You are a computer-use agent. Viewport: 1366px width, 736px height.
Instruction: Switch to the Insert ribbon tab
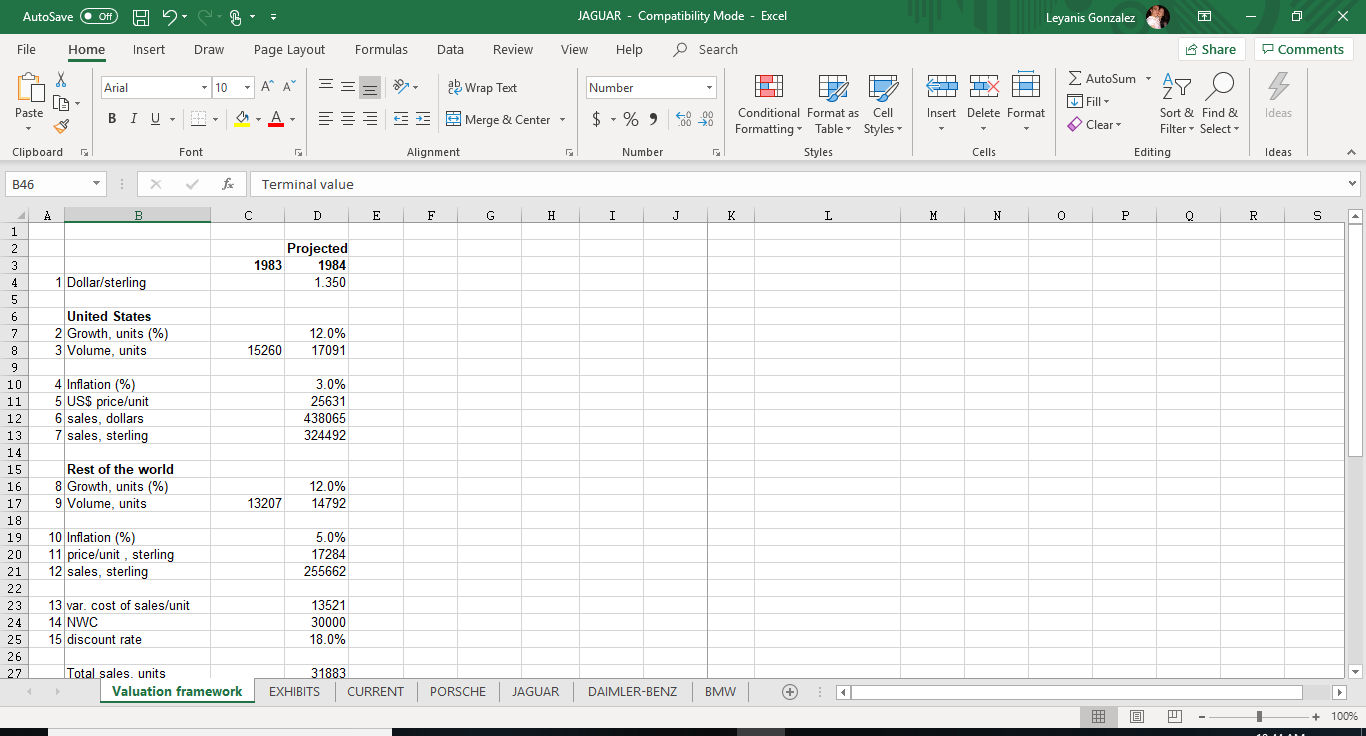(x=149, y=49)
